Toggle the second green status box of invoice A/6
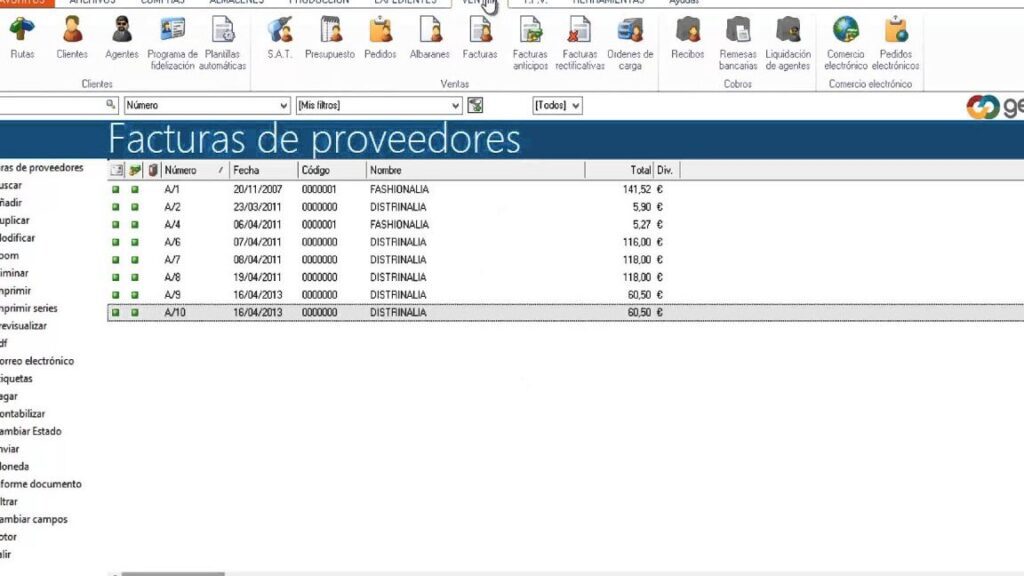 pyautogui.click(x=135, y=242)
